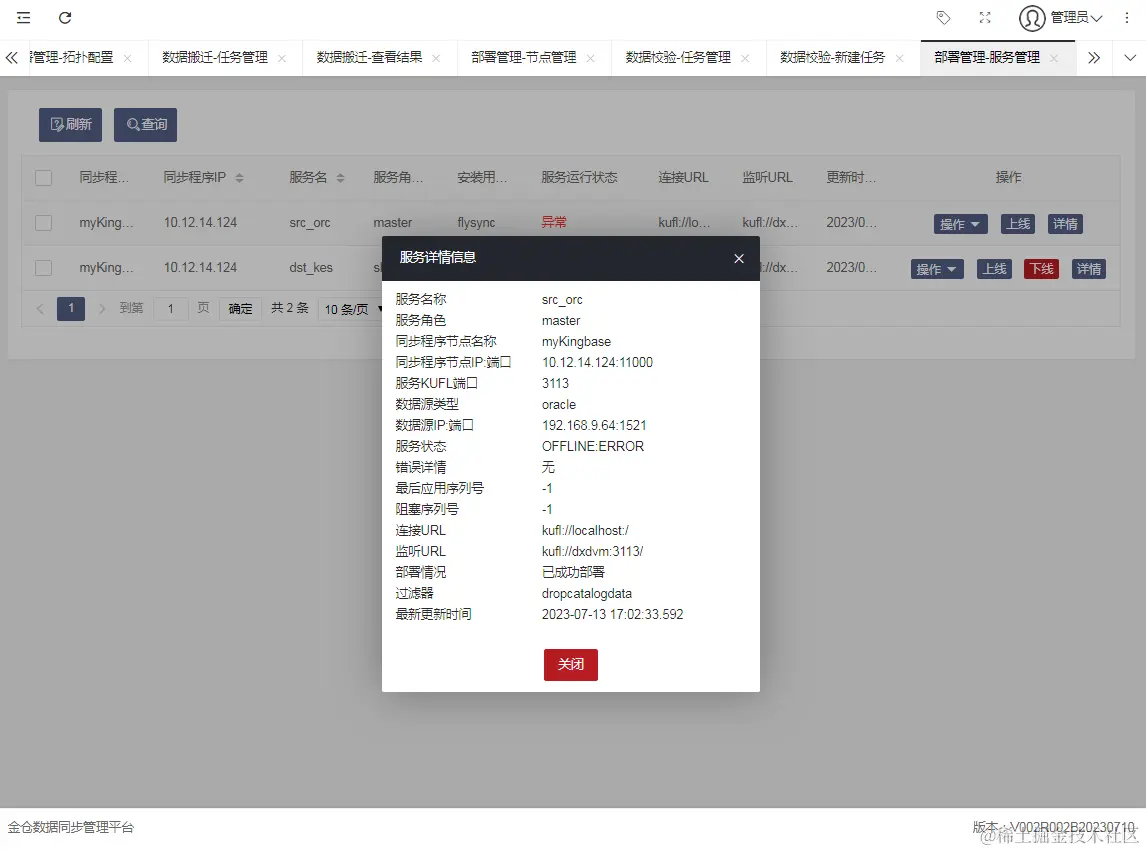The height and width of the screenshot is (852, 1146).
Task: Switch to 部署管理-节点管理 tab
Action: 523,57
